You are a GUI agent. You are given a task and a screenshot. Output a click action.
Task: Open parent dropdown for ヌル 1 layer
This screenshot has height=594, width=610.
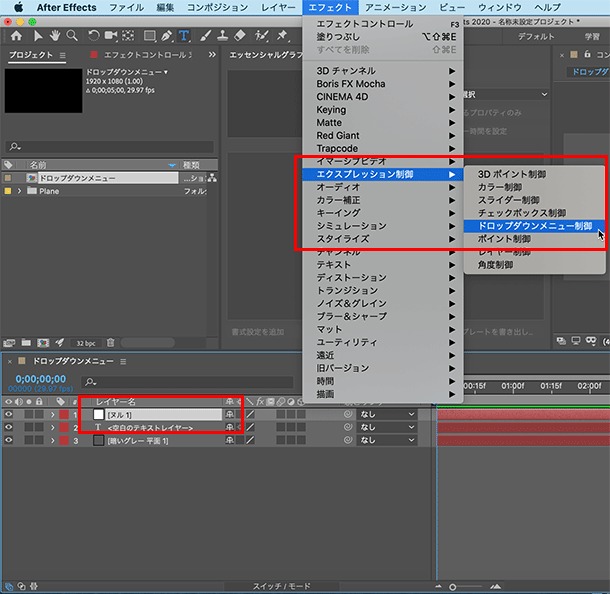tap(387, 414)
